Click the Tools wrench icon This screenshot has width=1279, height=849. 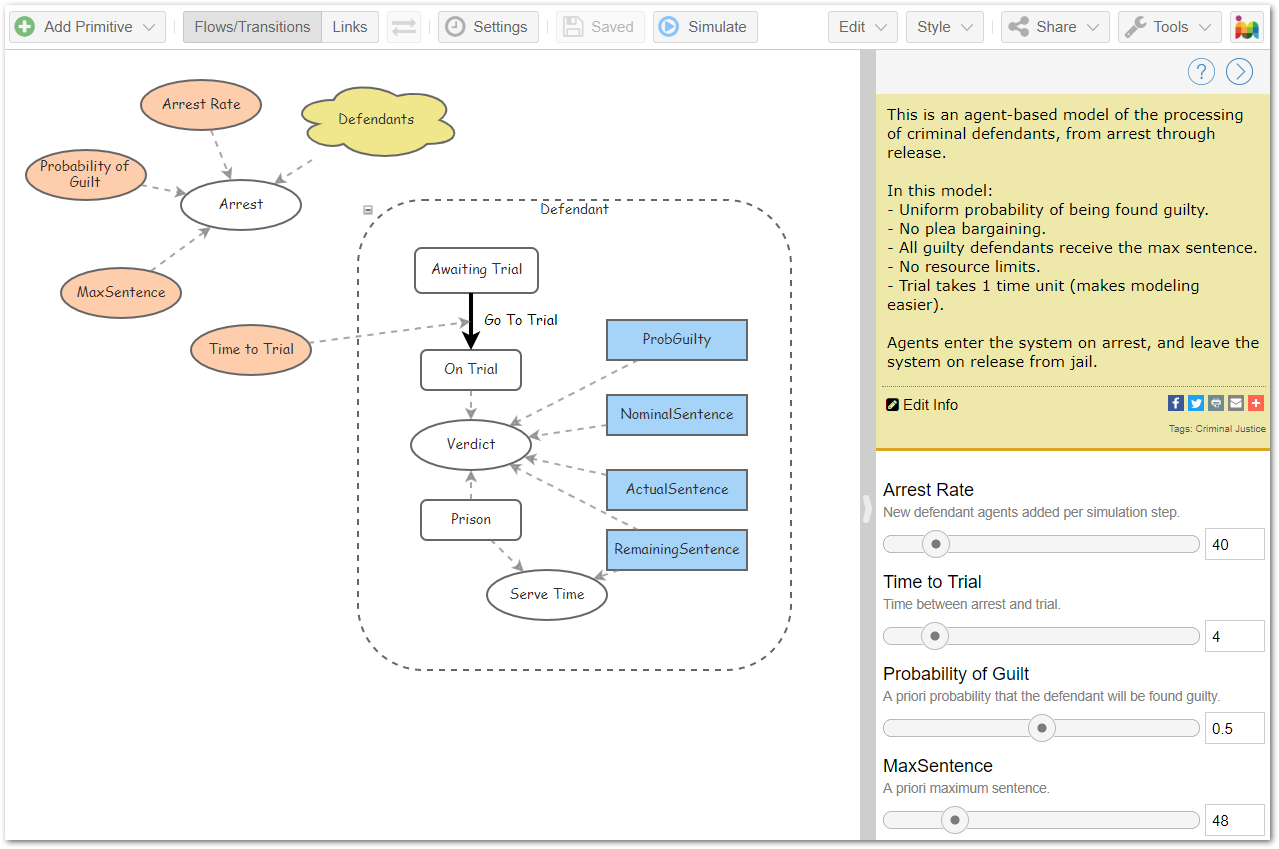pyautogui.click(x=1135, y=27)
